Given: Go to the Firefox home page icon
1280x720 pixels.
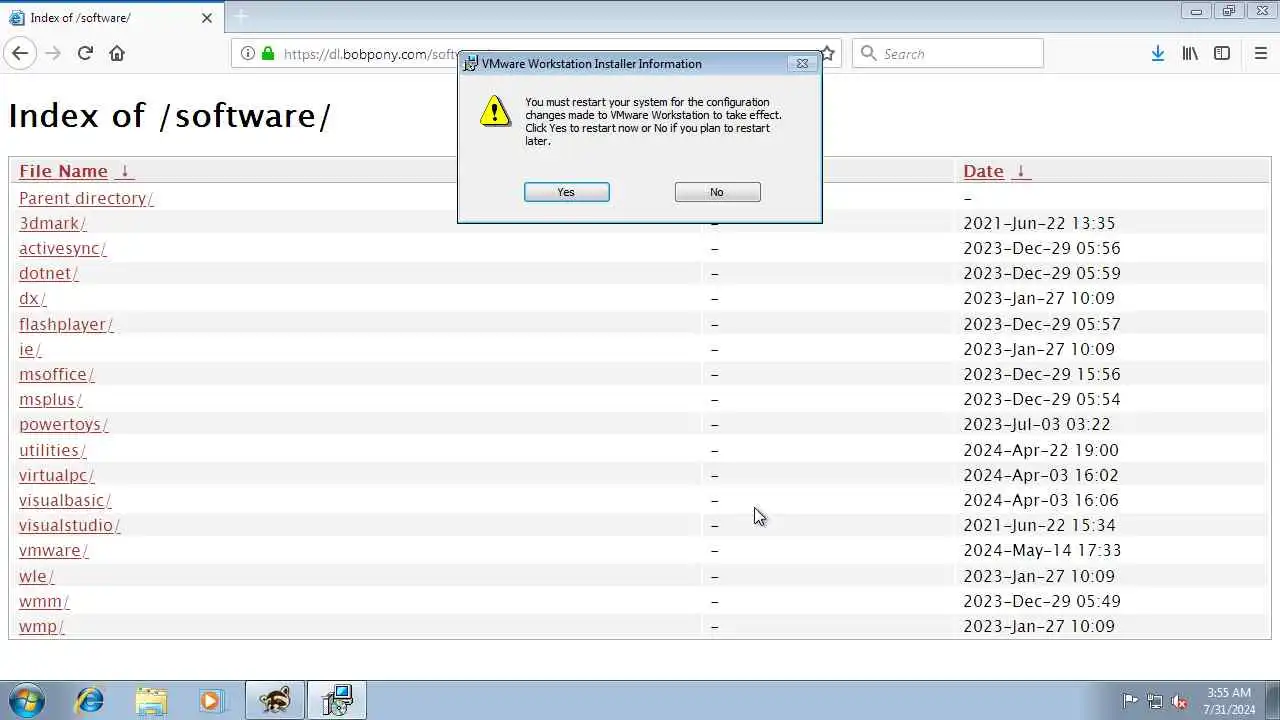Looking at the screenshot, I should pyautogui.click(x=117, y=53).
